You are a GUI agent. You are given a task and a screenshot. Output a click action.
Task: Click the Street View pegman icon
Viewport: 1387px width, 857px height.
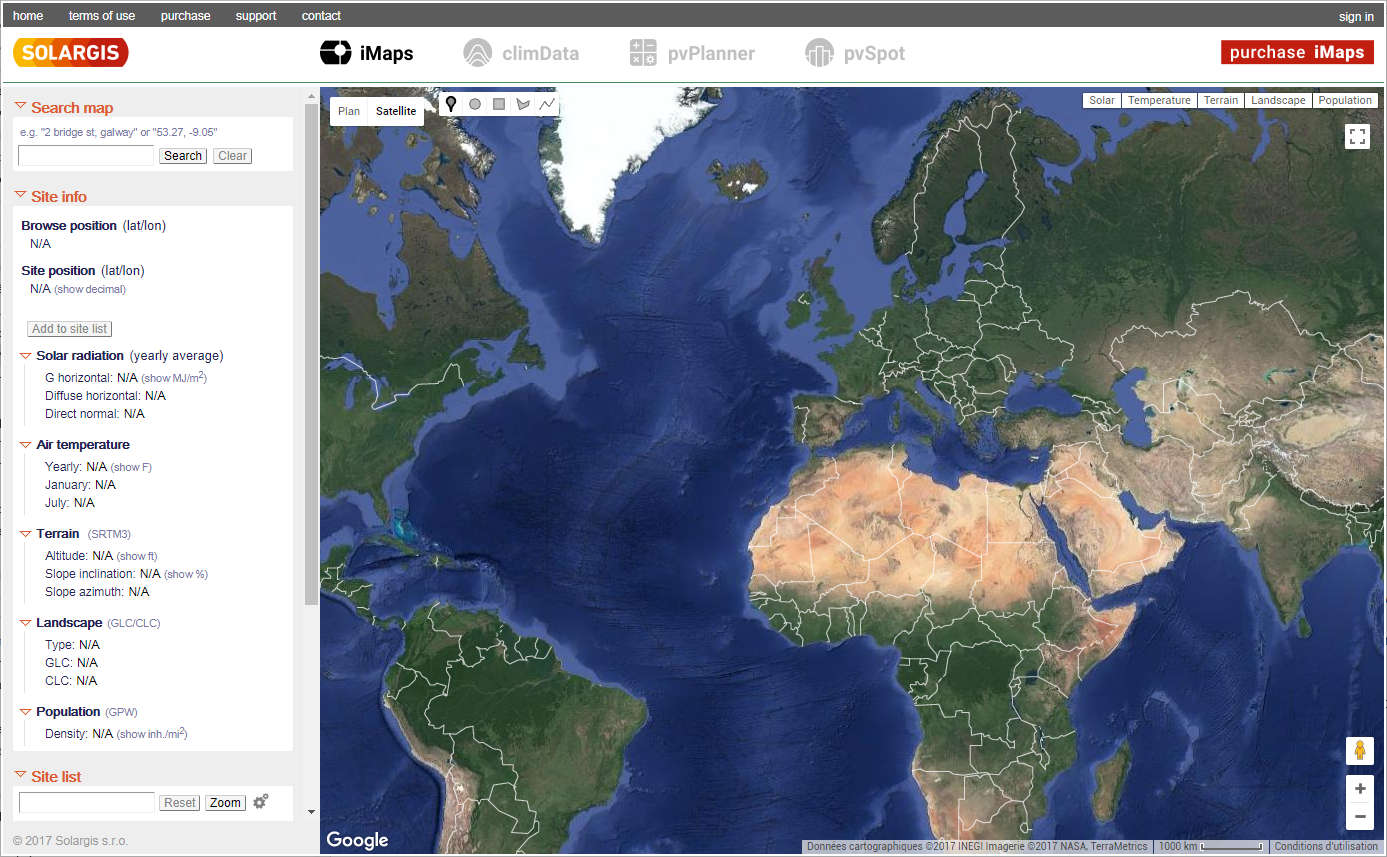[x=1359, y=751]
